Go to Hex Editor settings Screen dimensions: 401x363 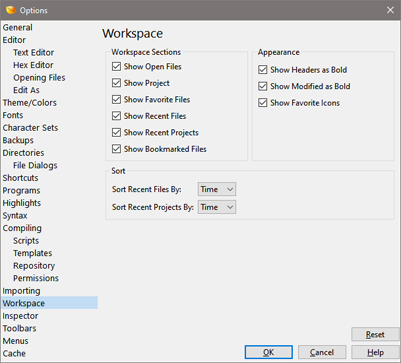pos(33,65)
